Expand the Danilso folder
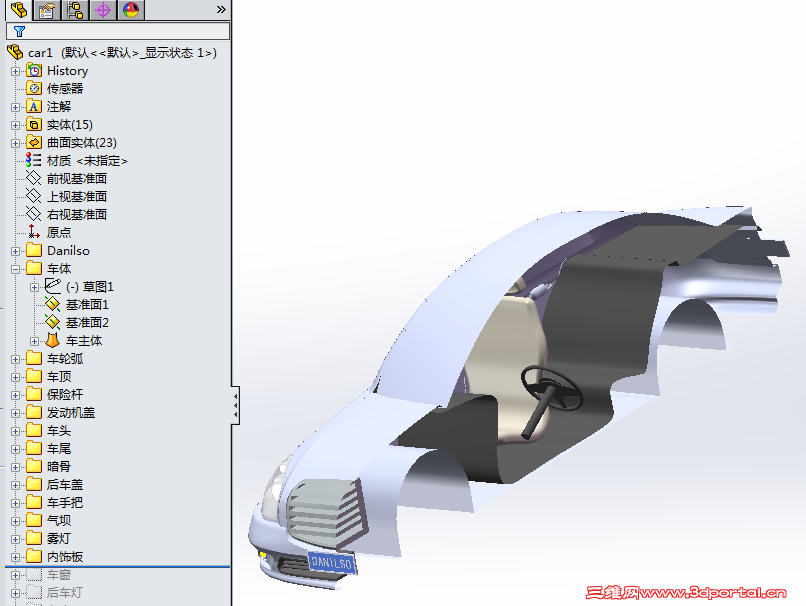Image resolution: width=806 pixels, height=606 pixels. [x=15, y=251]
